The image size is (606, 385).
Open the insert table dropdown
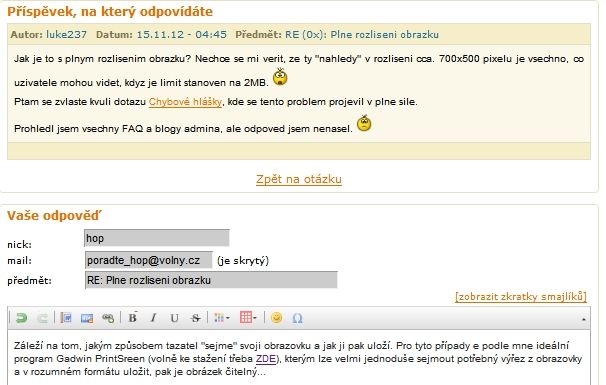[248, 317]
